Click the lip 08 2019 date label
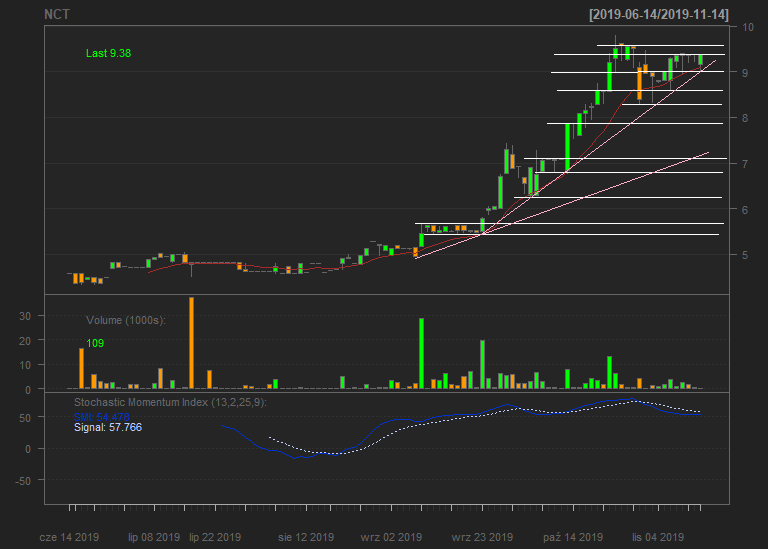This screenshot has height=549, width=768. [x=154, y=537]
